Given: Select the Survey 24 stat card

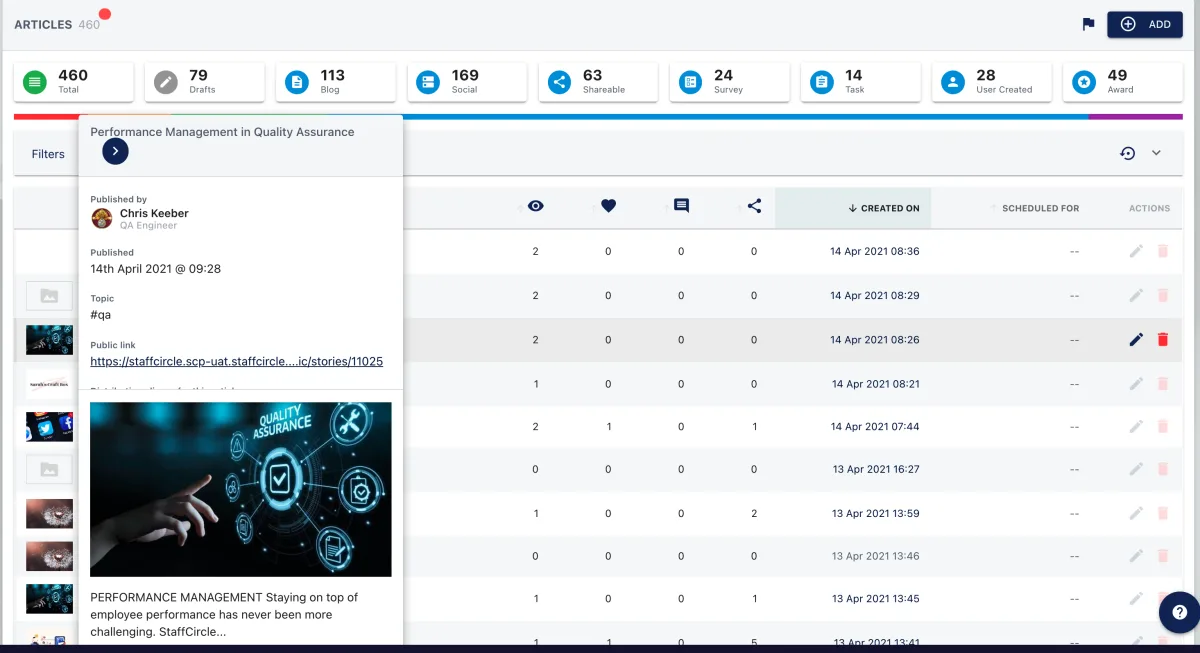Looking at the screenshot, I should pos(729,82).
